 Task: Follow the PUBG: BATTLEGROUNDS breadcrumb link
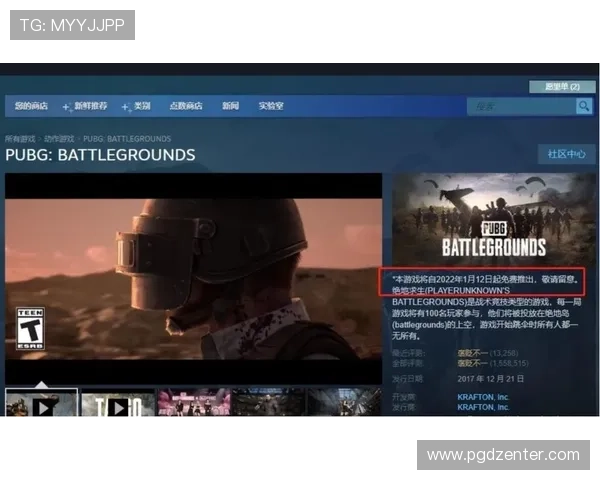[127, 139]
